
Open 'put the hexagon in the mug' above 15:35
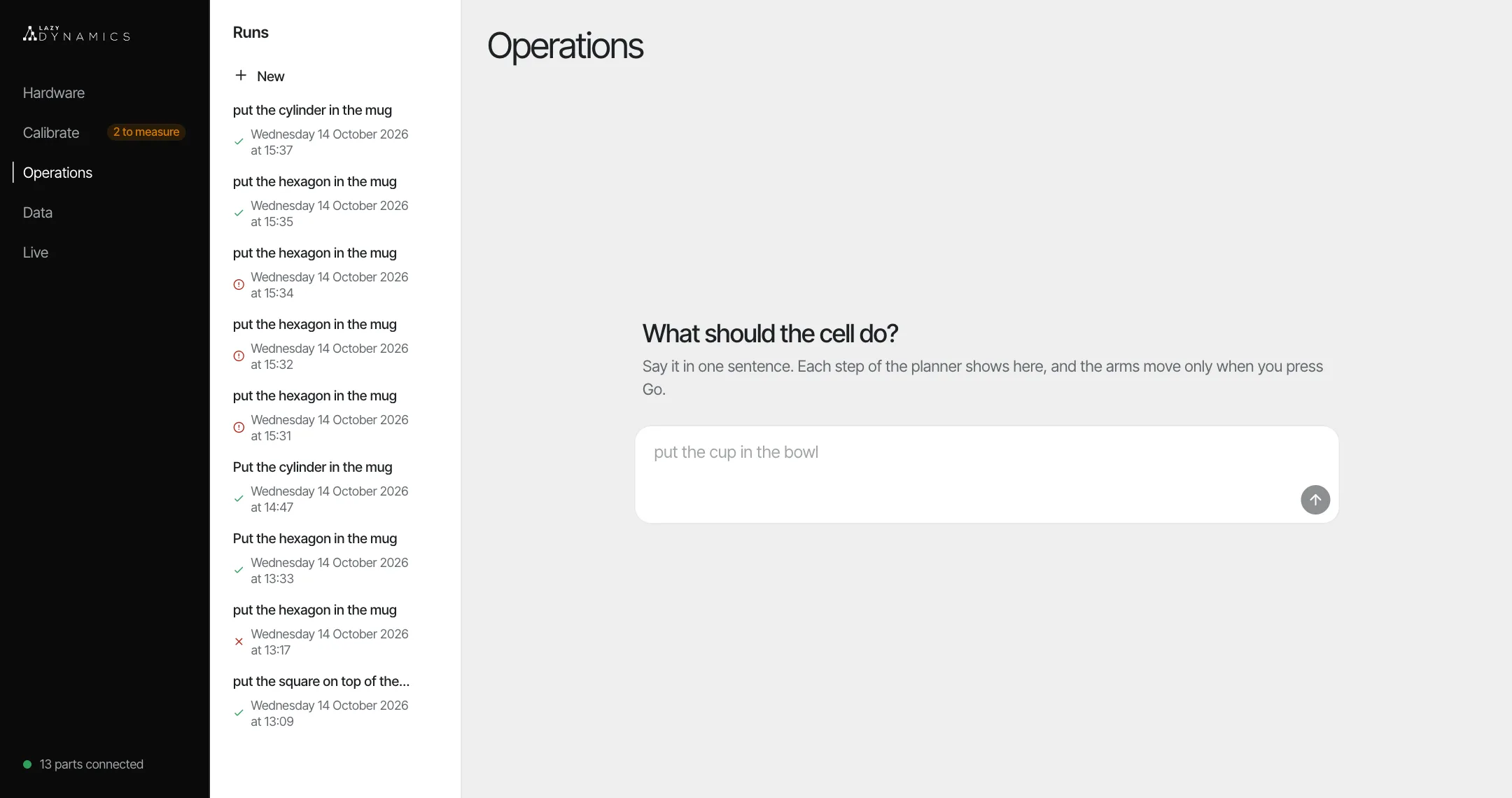click(315, 181)
